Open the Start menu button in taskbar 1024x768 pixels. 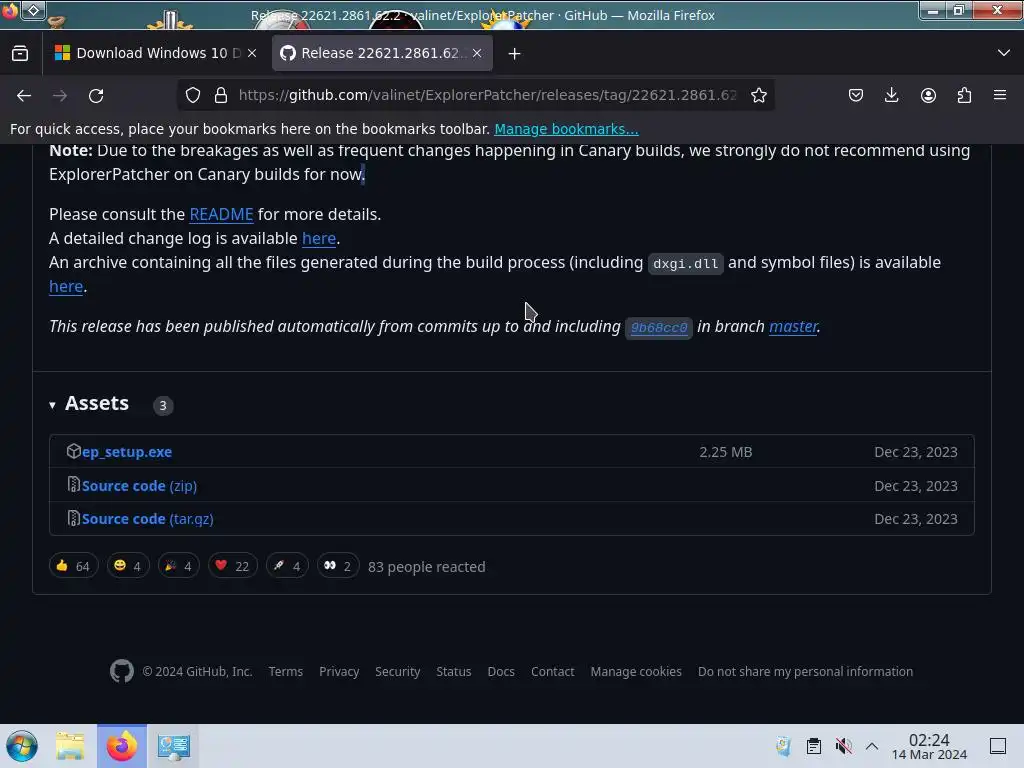(22, 746)
